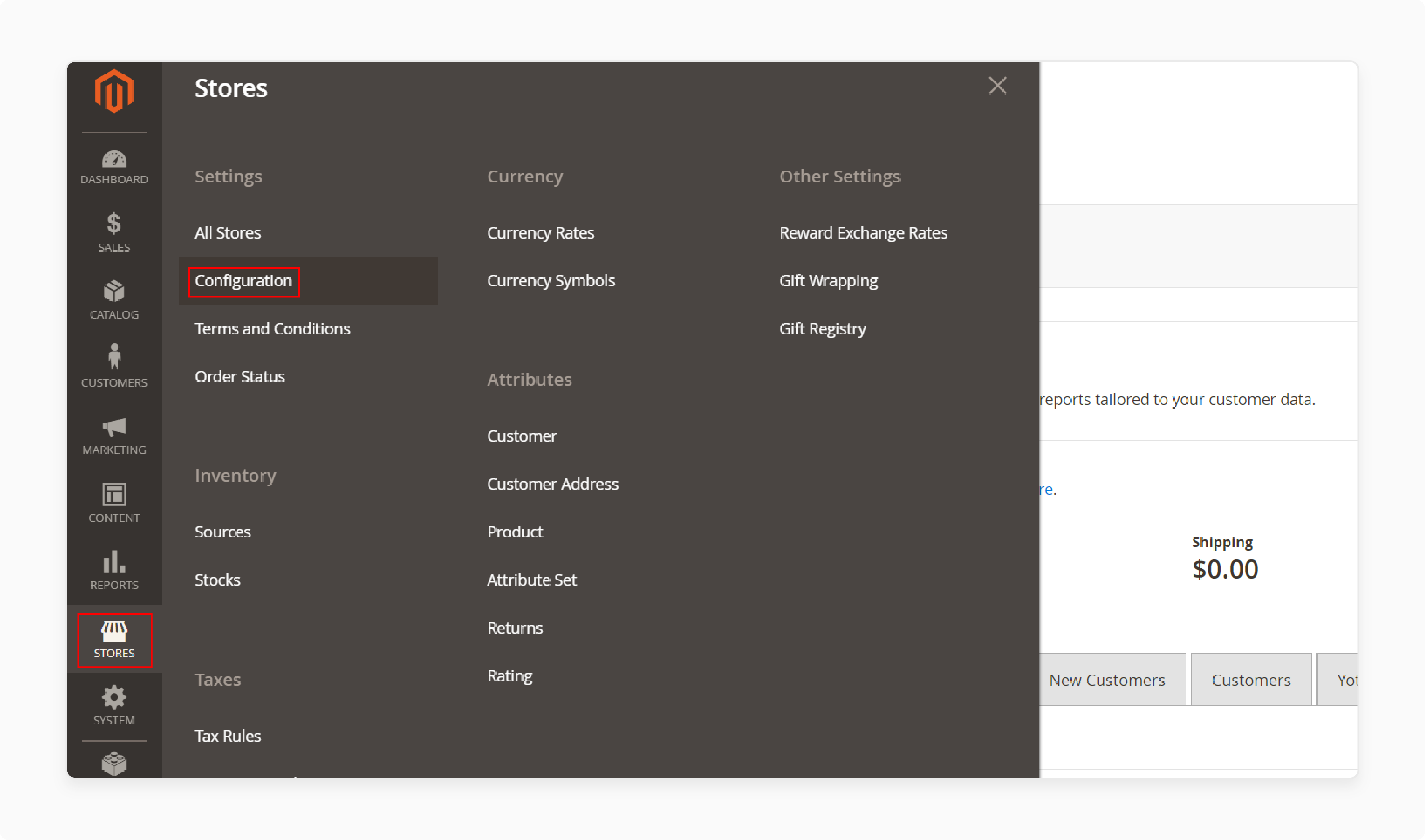Click the Shipping label on dashboard
Screen dimensions: 1425x840
pos(1222,542)
